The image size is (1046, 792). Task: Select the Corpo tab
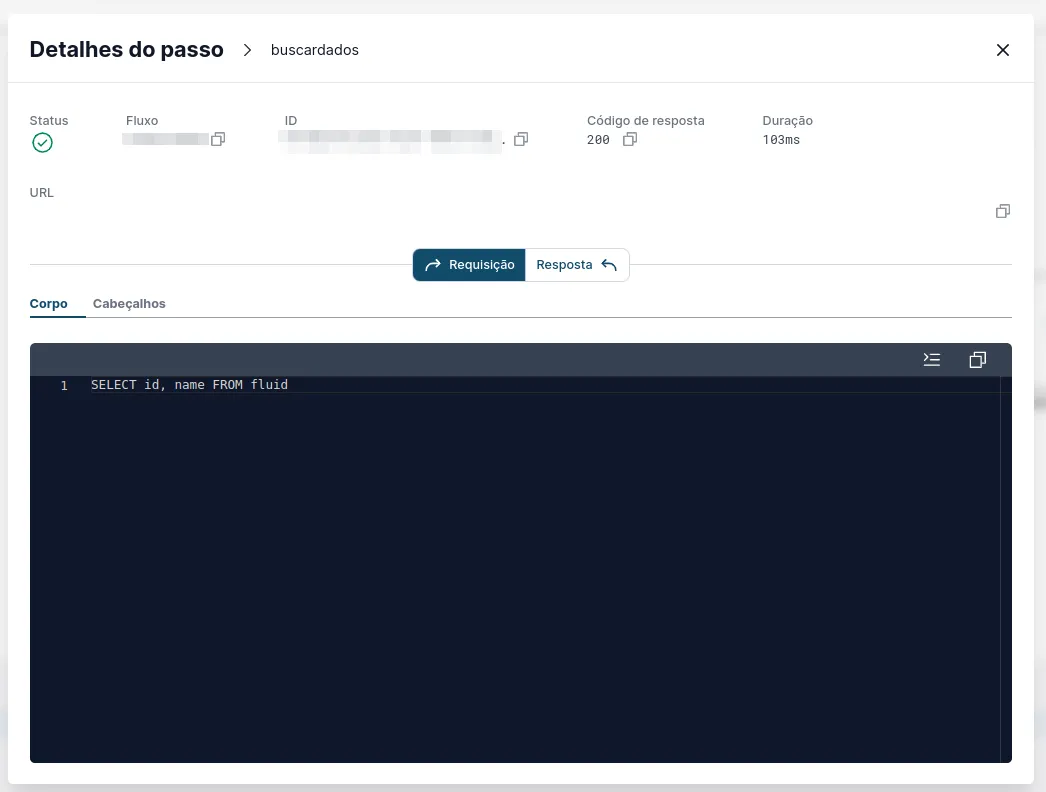click(x=49, y=304)
